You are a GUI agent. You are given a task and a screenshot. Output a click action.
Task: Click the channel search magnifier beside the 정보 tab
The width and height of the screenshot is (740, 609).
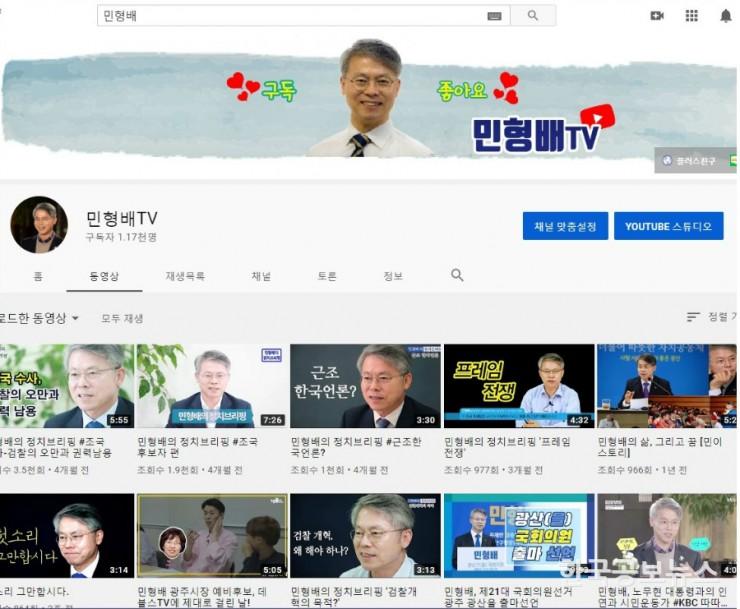457,275
